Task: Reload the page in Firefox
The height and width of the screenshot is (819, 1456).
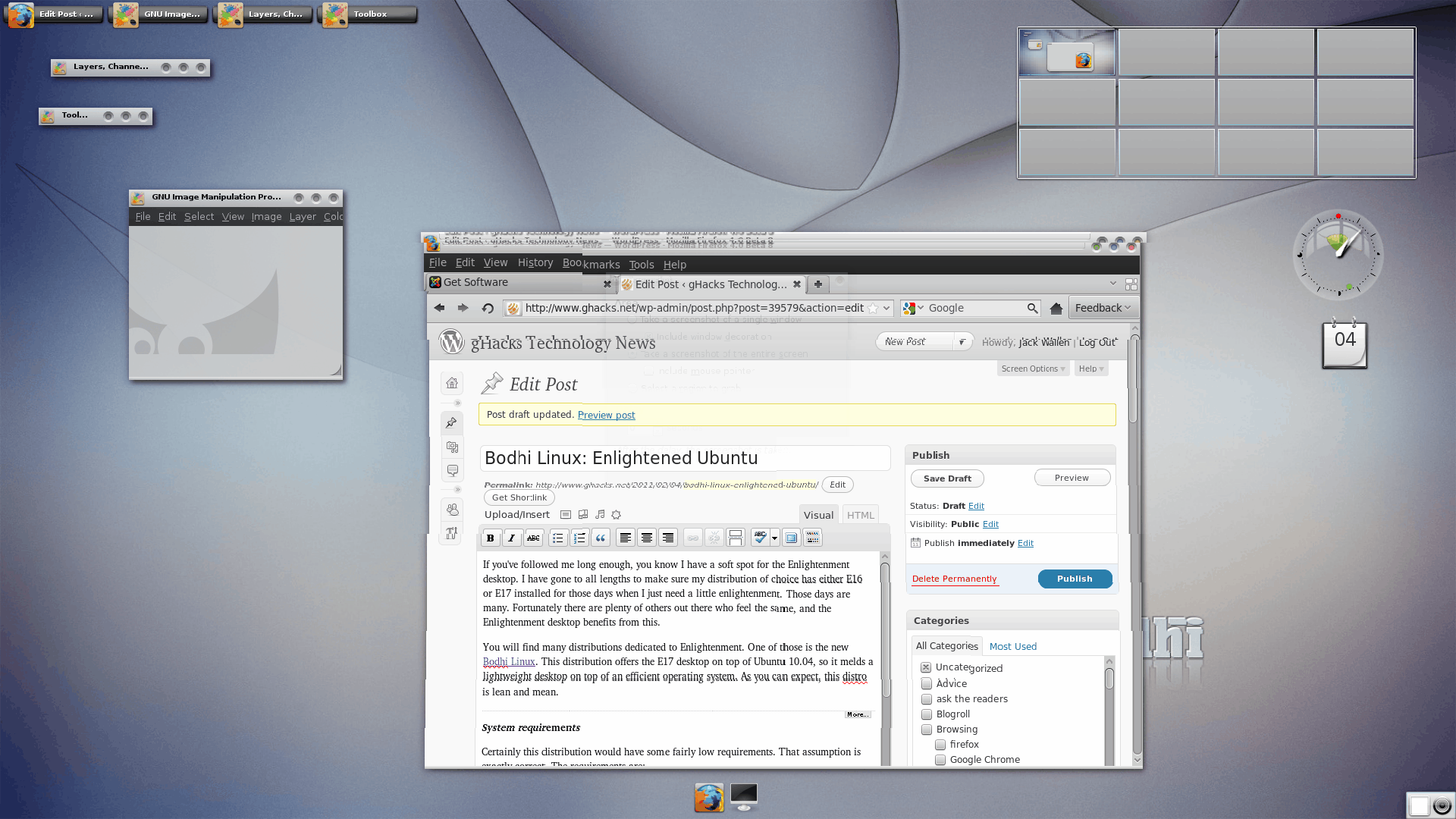Action: 488,308
